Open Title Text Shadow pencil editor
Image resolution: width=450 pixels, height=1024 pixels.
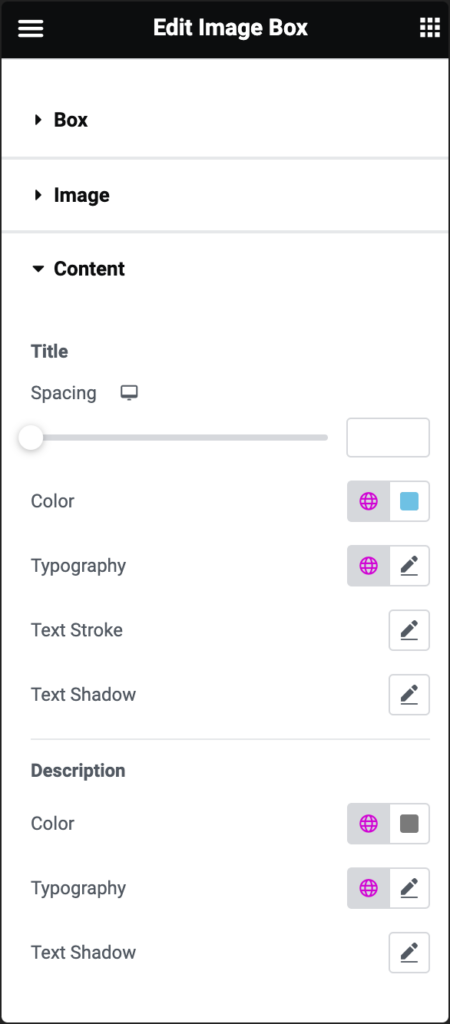410,694
